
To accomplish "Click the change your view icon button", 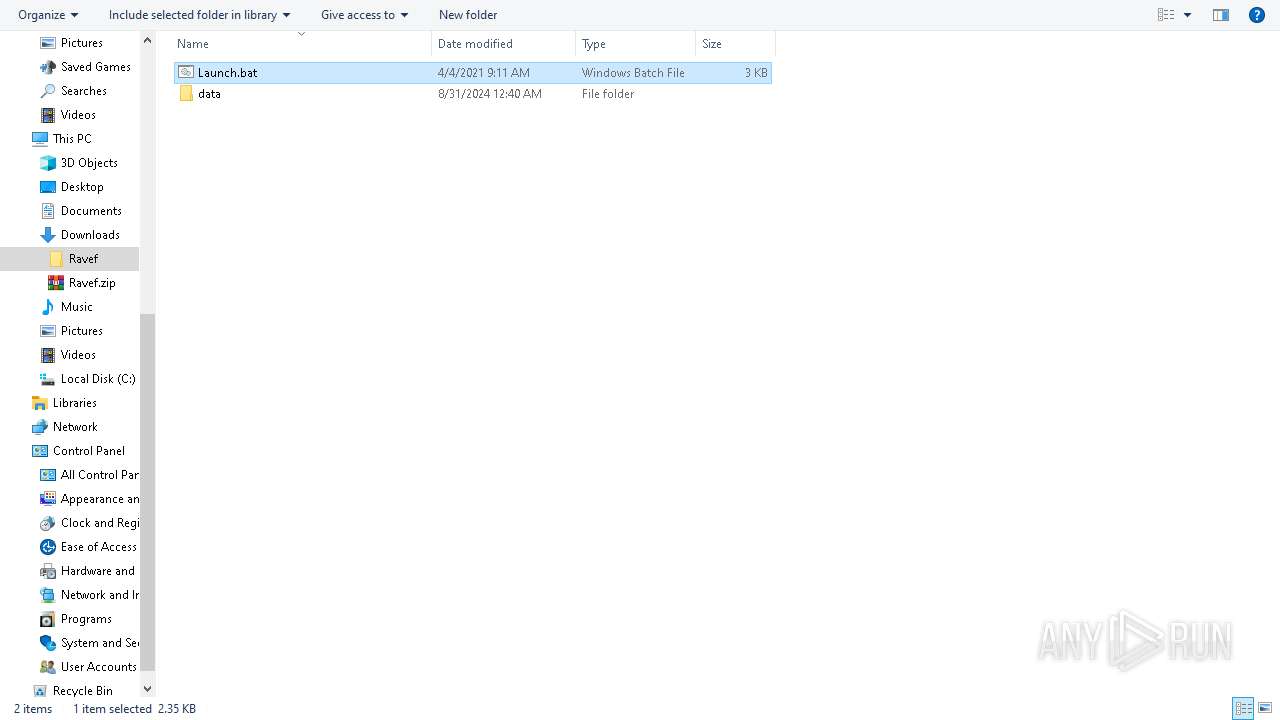I will [1166, 15].
